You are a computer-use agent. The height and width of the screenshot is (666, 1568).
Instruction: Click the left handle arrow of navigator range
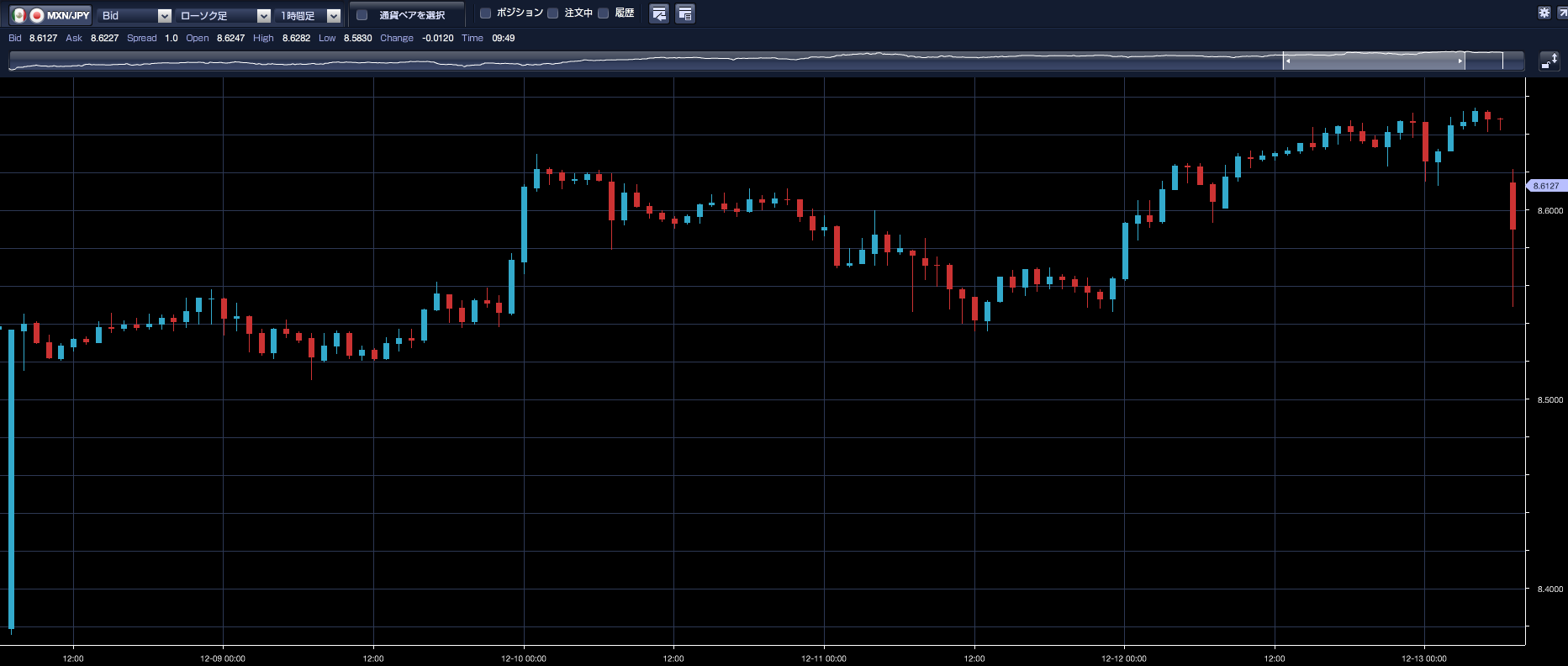(x=1288, y=61)
